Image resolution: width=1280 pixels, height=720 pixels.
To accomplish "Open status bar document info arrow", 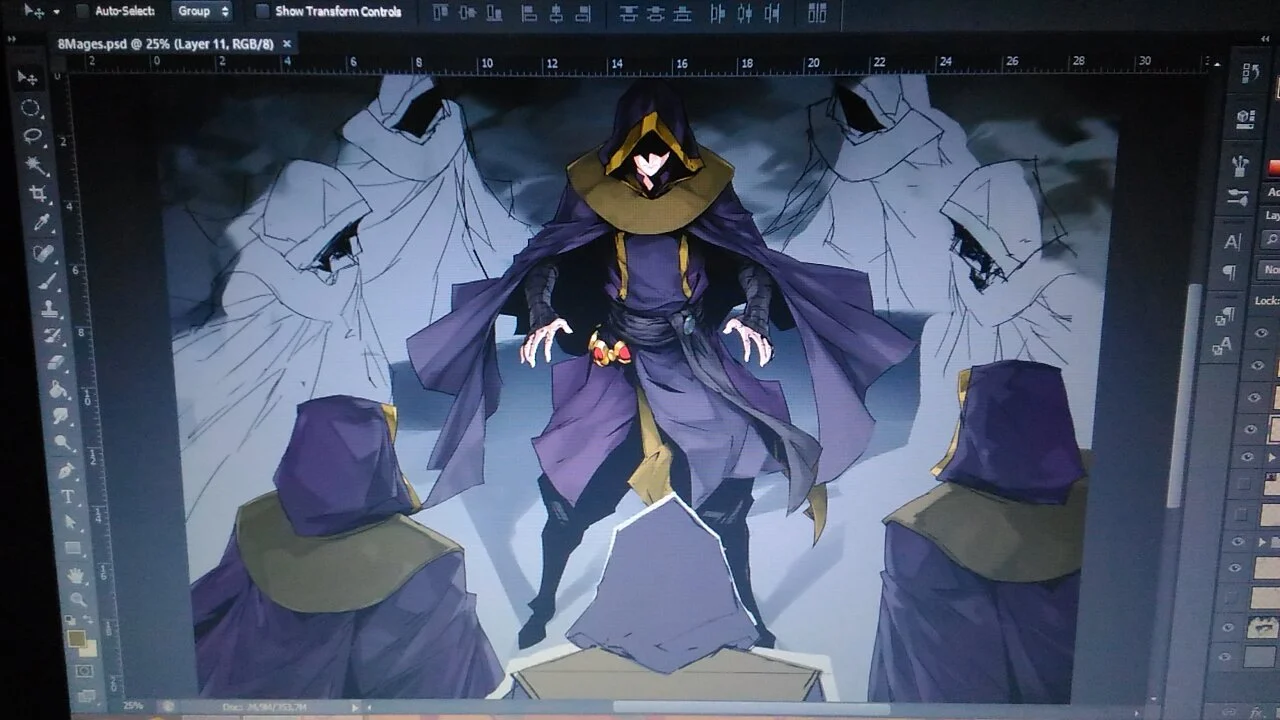I will 357,707.
